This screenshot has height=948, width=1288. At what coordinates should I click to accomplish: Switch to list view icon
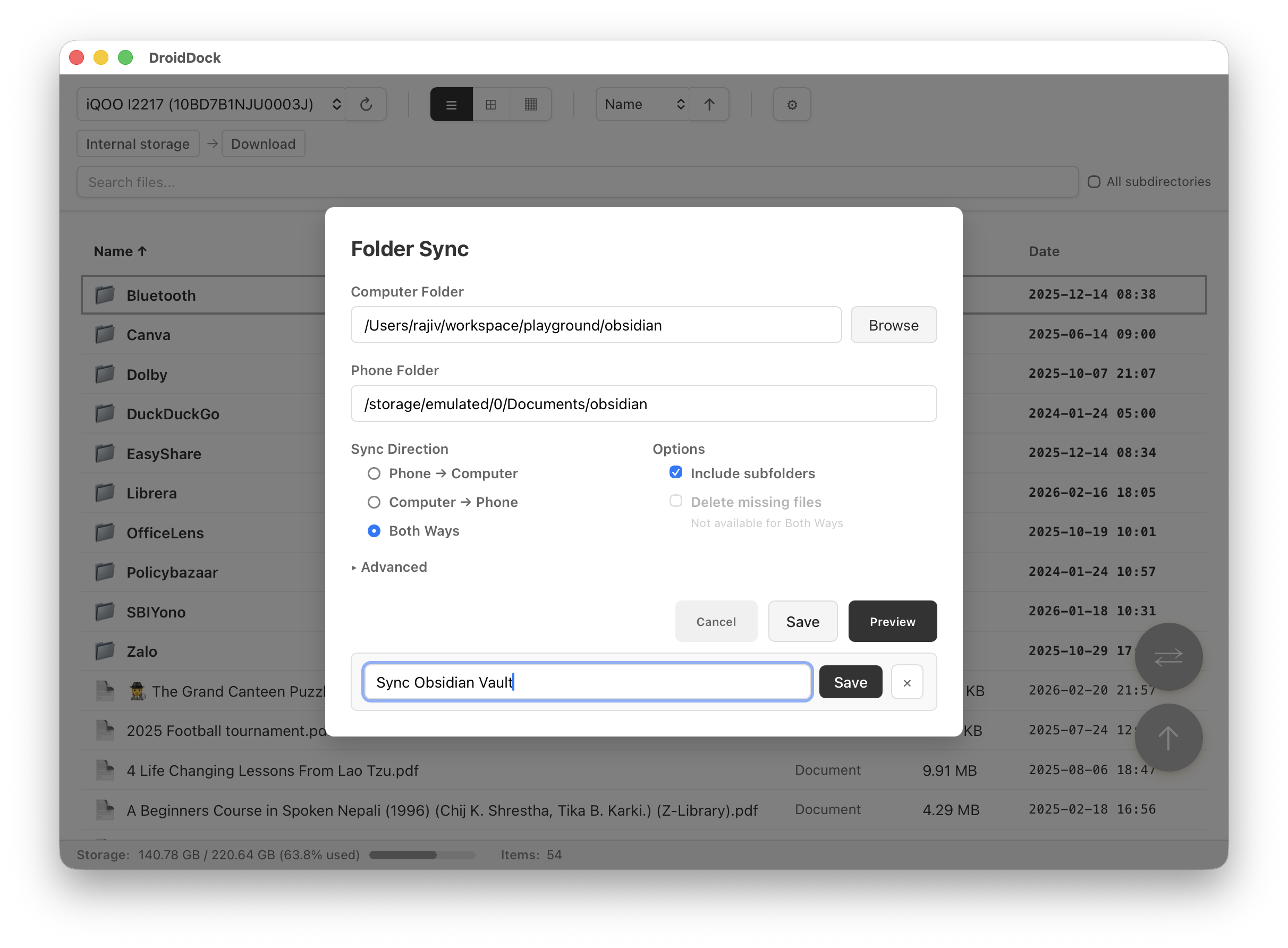[x=452, y=105]
